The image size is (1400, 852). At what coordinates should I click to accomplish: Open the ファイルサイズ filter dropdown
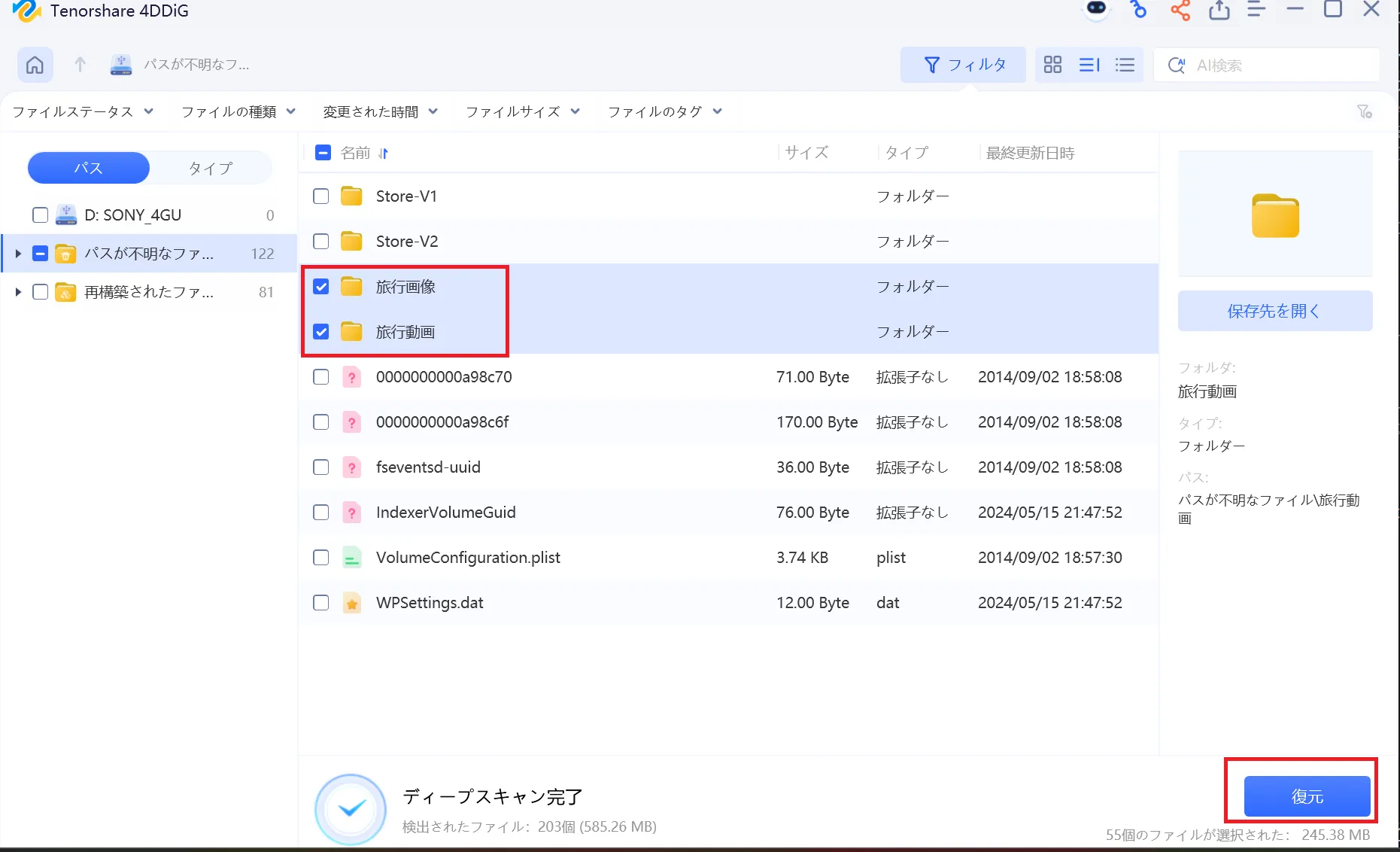tap(522, 111)
